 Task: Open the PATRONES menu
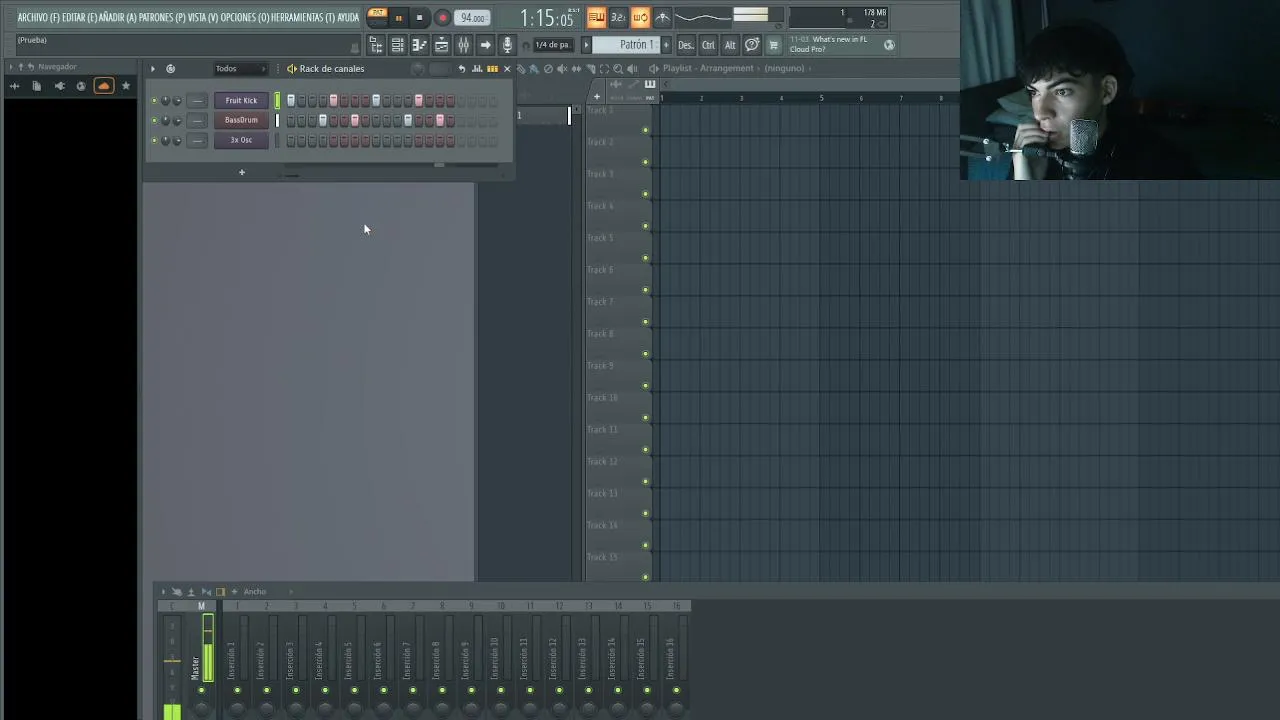162,17
